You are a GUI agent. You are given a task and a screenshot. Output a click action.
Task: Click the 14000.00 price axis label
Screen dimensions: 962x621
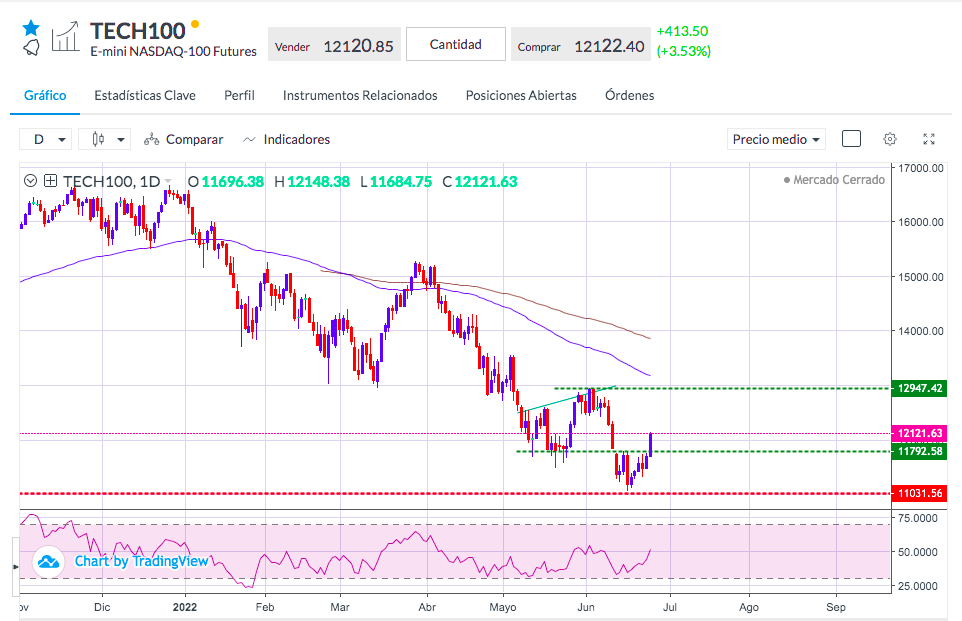tap(921, 331)
